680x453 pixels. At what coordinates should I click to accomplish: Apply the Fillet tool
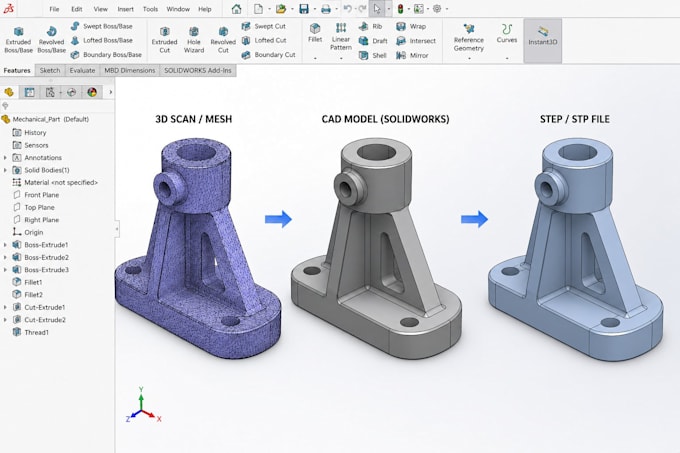click(x=315, y=33)
